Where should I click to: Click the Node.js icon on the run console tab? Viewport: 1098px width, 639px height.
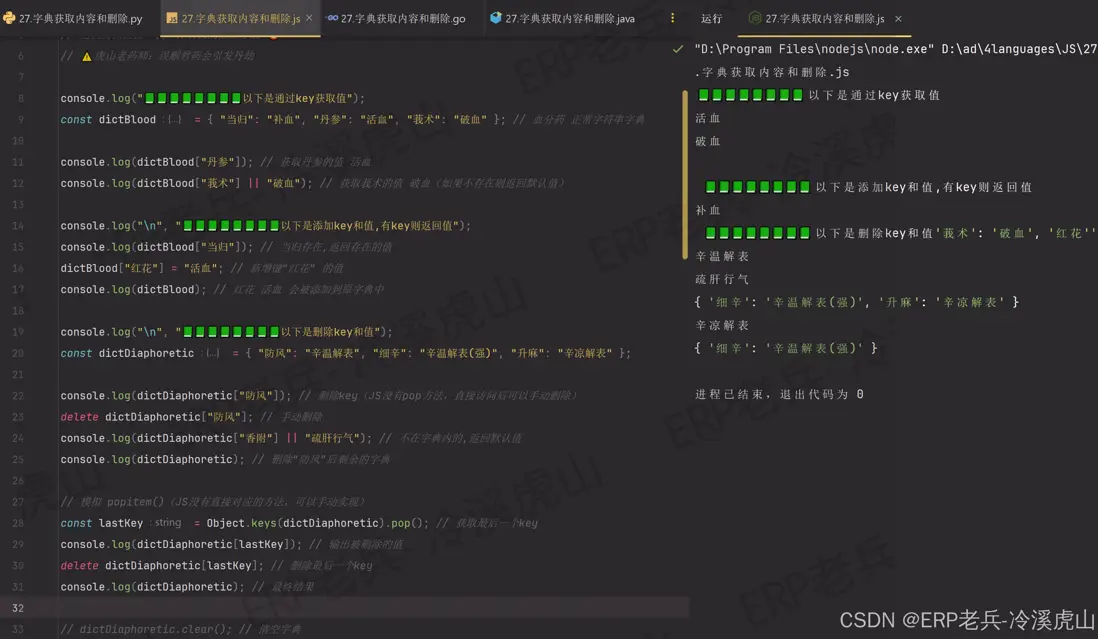click(753, 17)
